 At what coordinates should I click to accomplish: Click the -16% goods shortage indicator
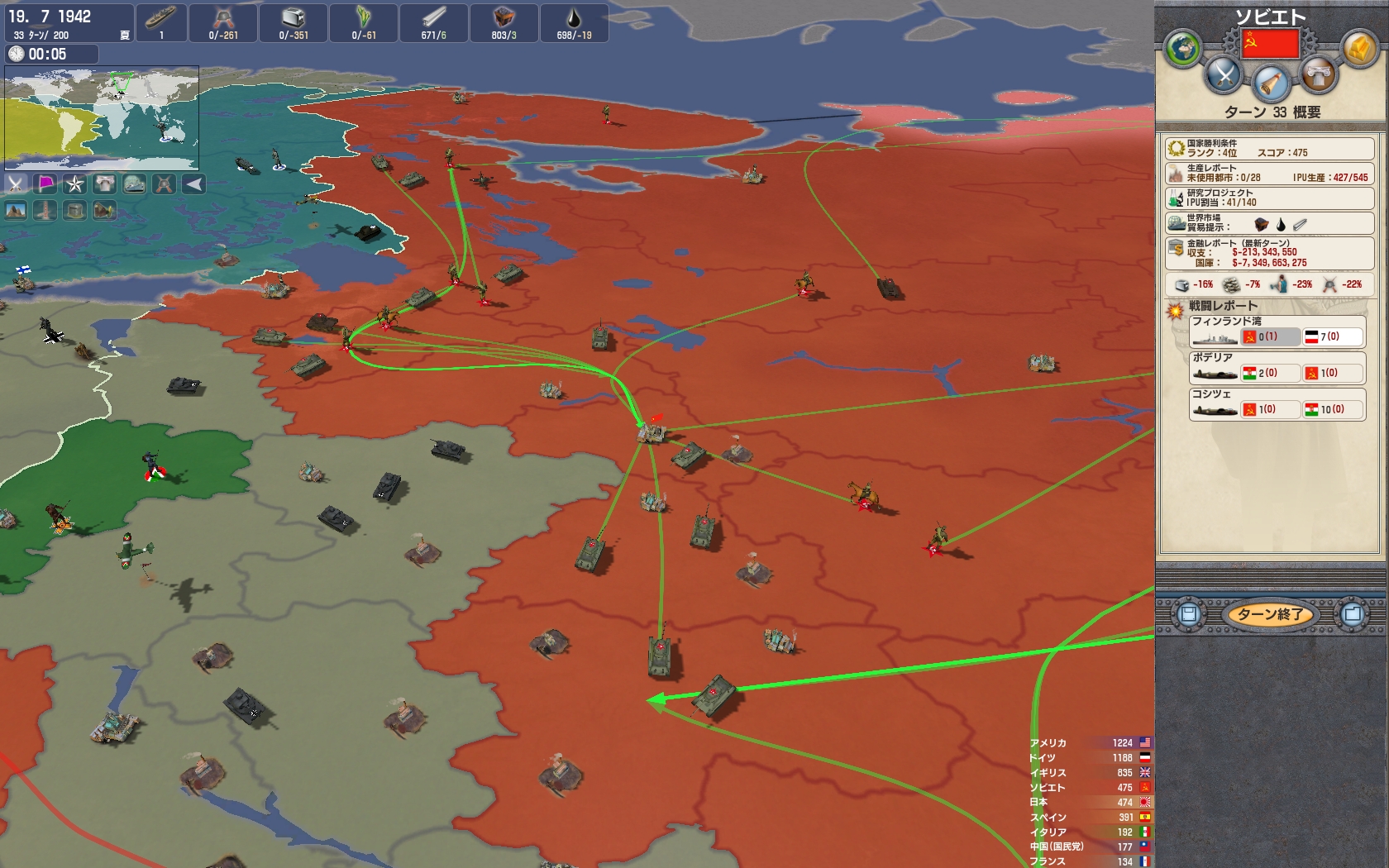(1194, 284)
